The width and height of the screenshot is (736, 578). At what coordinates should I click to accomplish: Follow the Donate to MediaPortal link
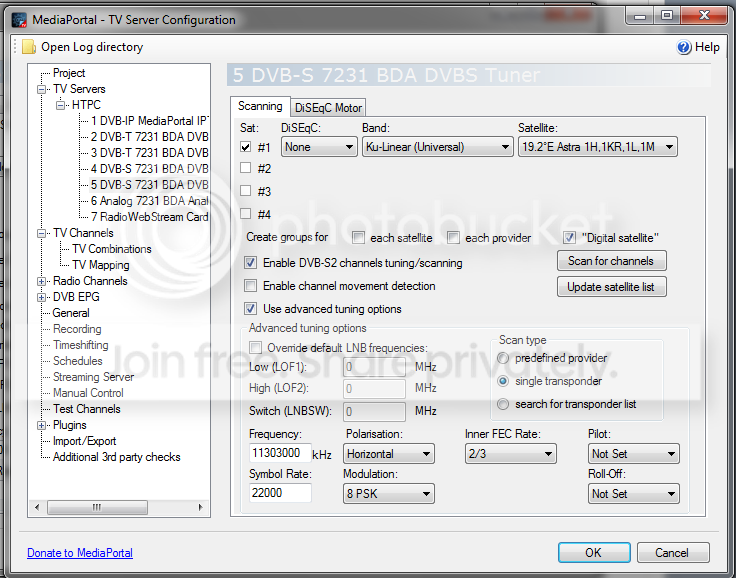(80, 553)
